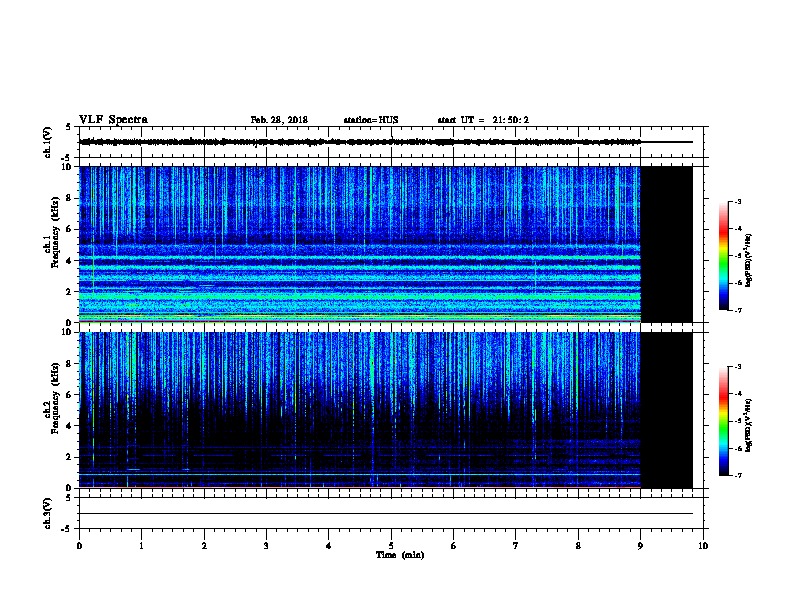The height and width of the screenshot is (612, 792).
Task: Select the date text "Feb. 28, 2018"
Action: (279, 120)
